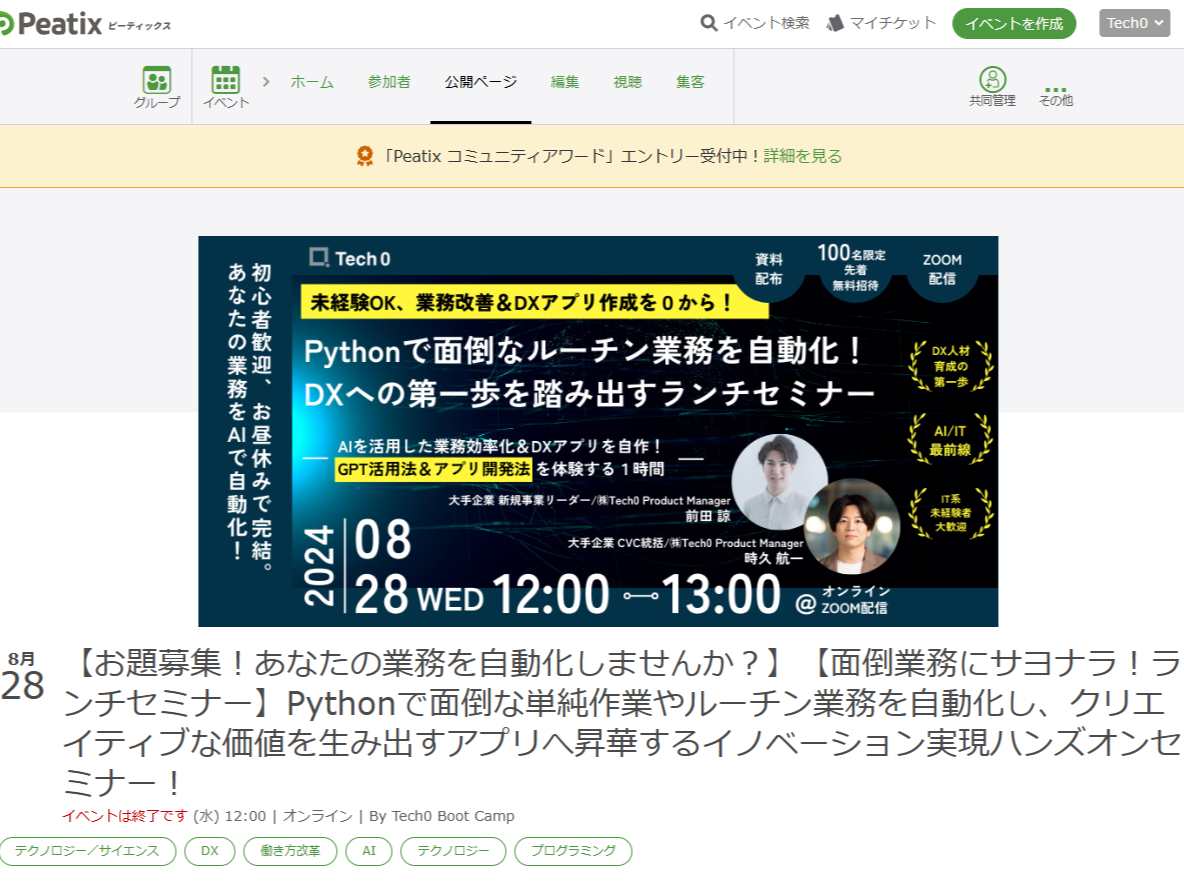Click the 8月 28 date badge
The width and height of the screenshot is (1184, 888).
coord(22,677)
